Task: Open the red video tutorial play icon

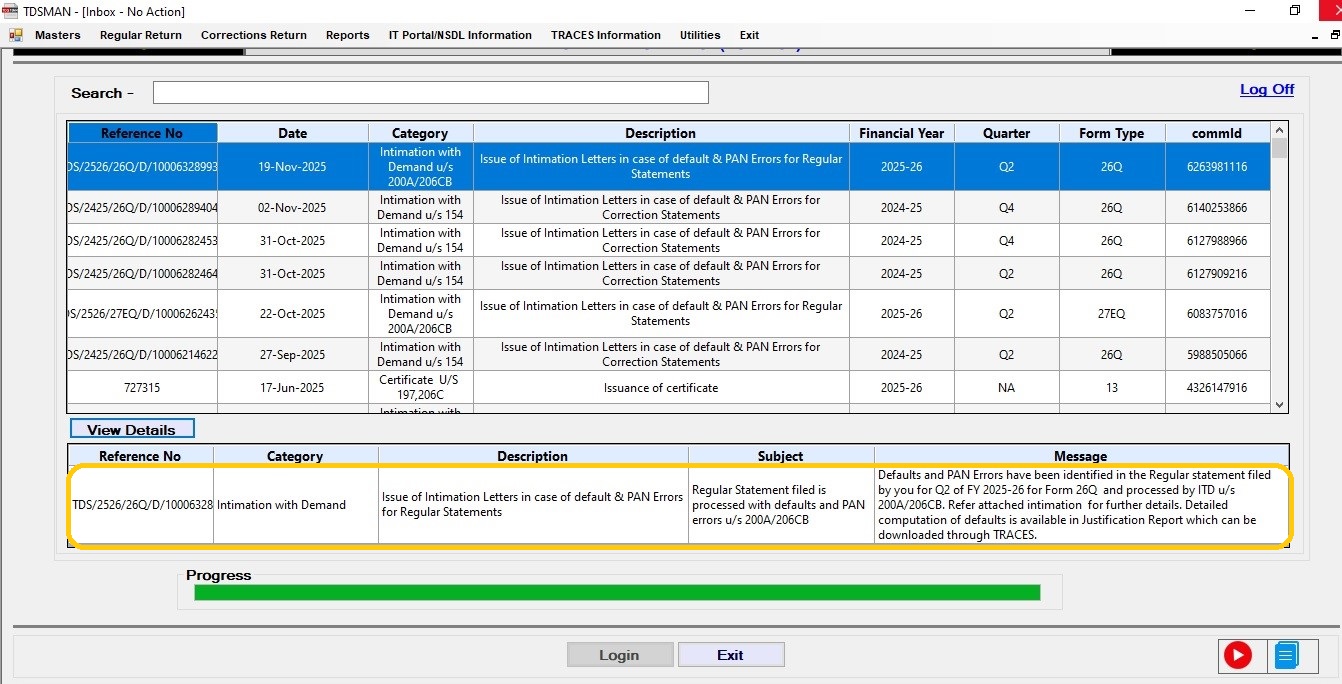Action: 1237,655
